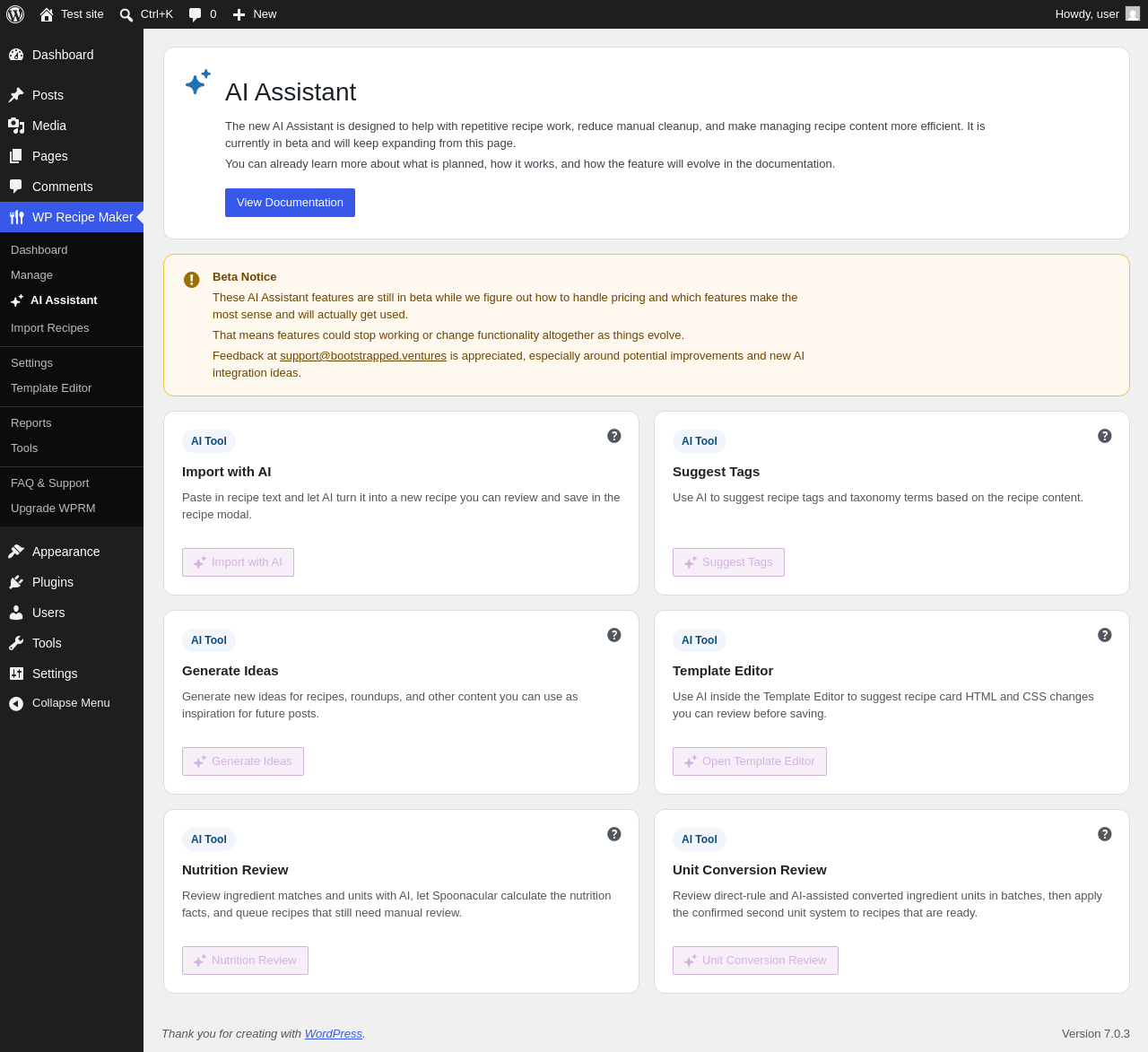Click the support@bootstrapped.ventures email link
The height and width of the screenshot is (1052, 1148).
coord(363,356)
